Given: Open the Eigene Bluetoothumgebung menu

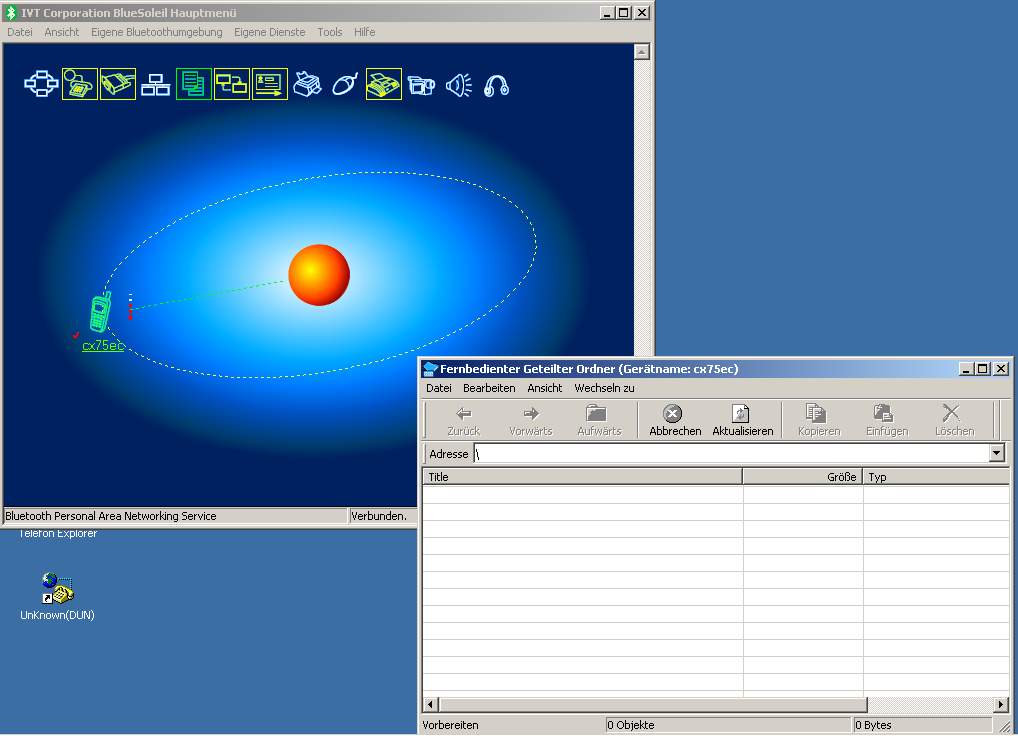Looking at the screenshot, I should (x=156, y=32).
